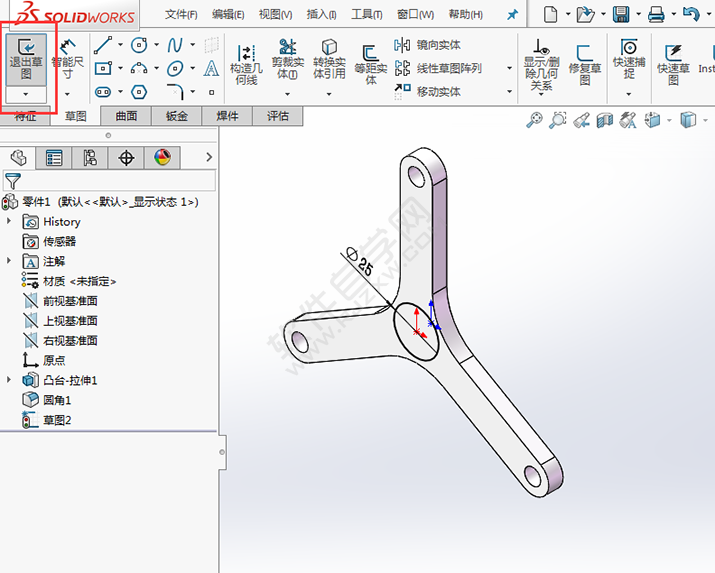715x573 pixels.
Task: Click the Save icon
Action: click(621, 14)
